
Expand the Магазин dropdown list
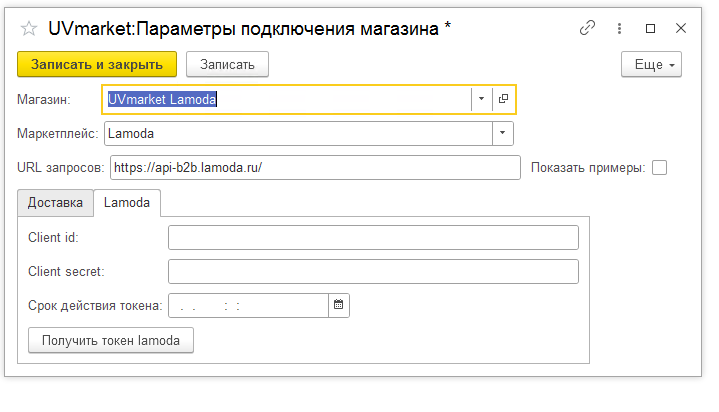481,99
